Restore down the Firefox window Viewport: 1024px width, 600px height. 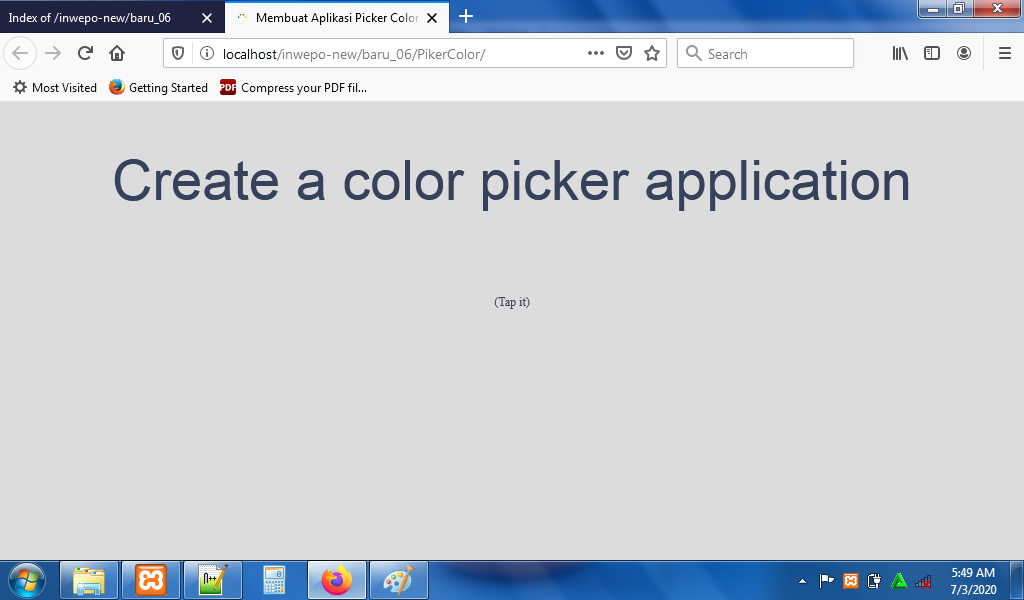[959, 9]
